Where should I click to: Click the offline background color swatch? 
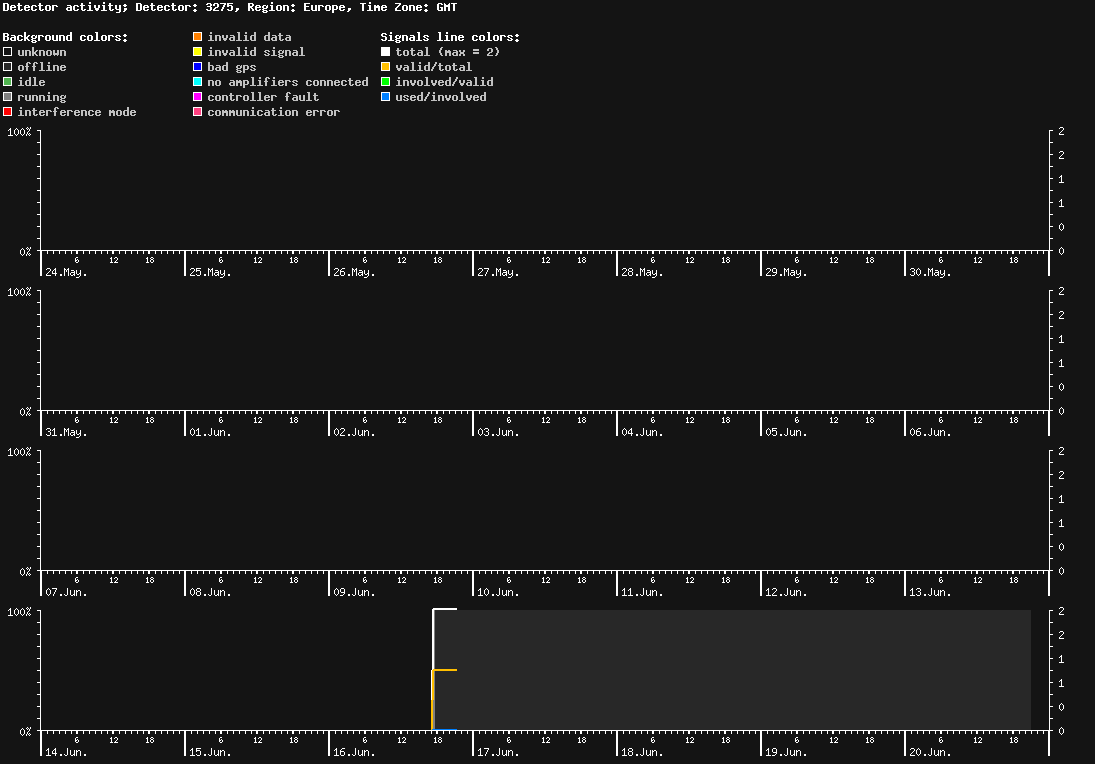pyautogui.click(x=8, y=67)
